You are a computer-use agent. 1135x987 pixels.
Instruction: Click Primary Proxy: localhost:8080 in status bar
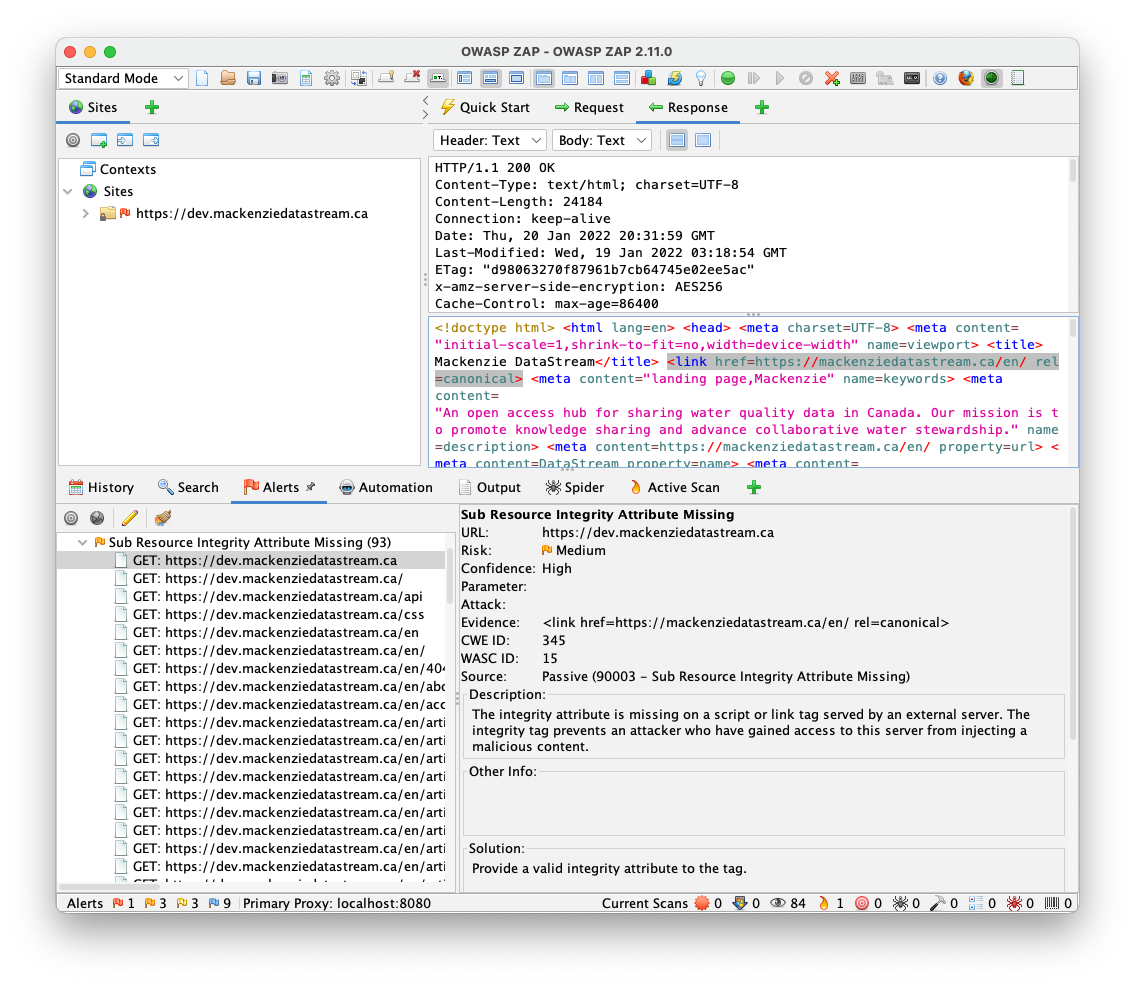point(337,904)
